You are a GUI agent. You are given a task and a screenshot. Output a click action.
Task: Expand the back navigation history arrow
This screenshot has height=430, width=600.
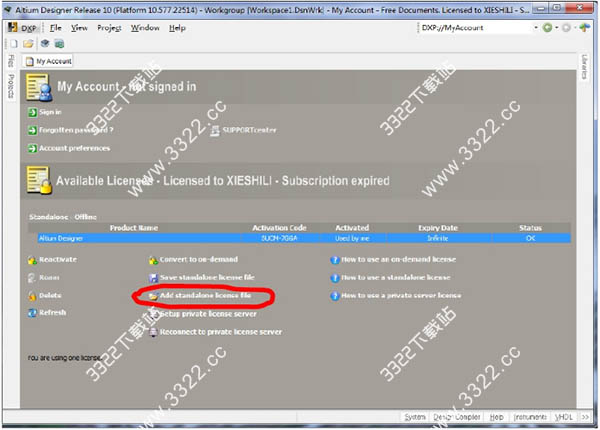point(557,28)
